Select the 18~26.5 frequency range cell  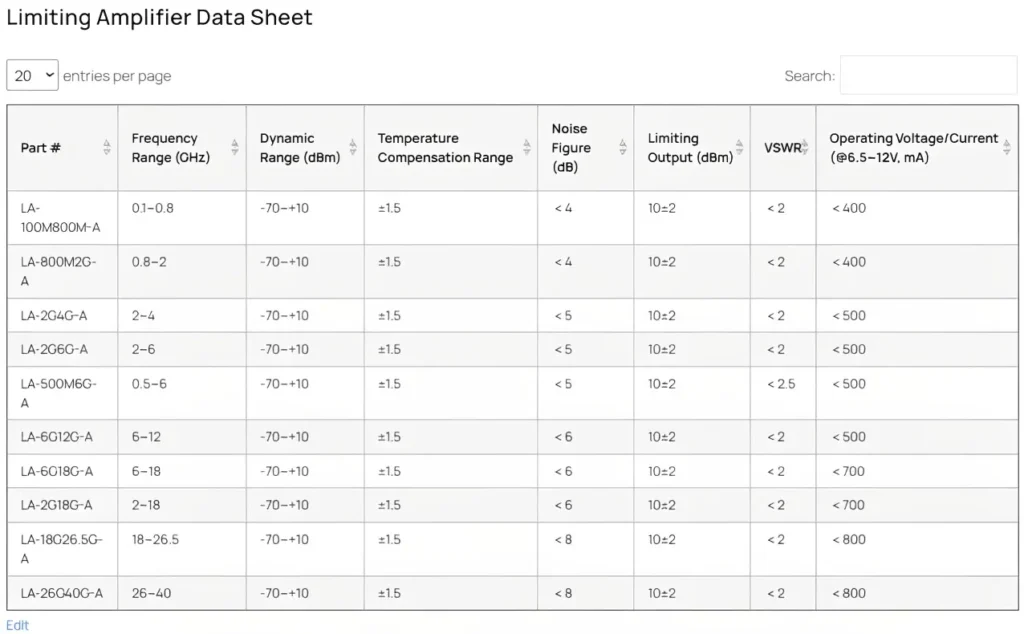pos(155,540)
